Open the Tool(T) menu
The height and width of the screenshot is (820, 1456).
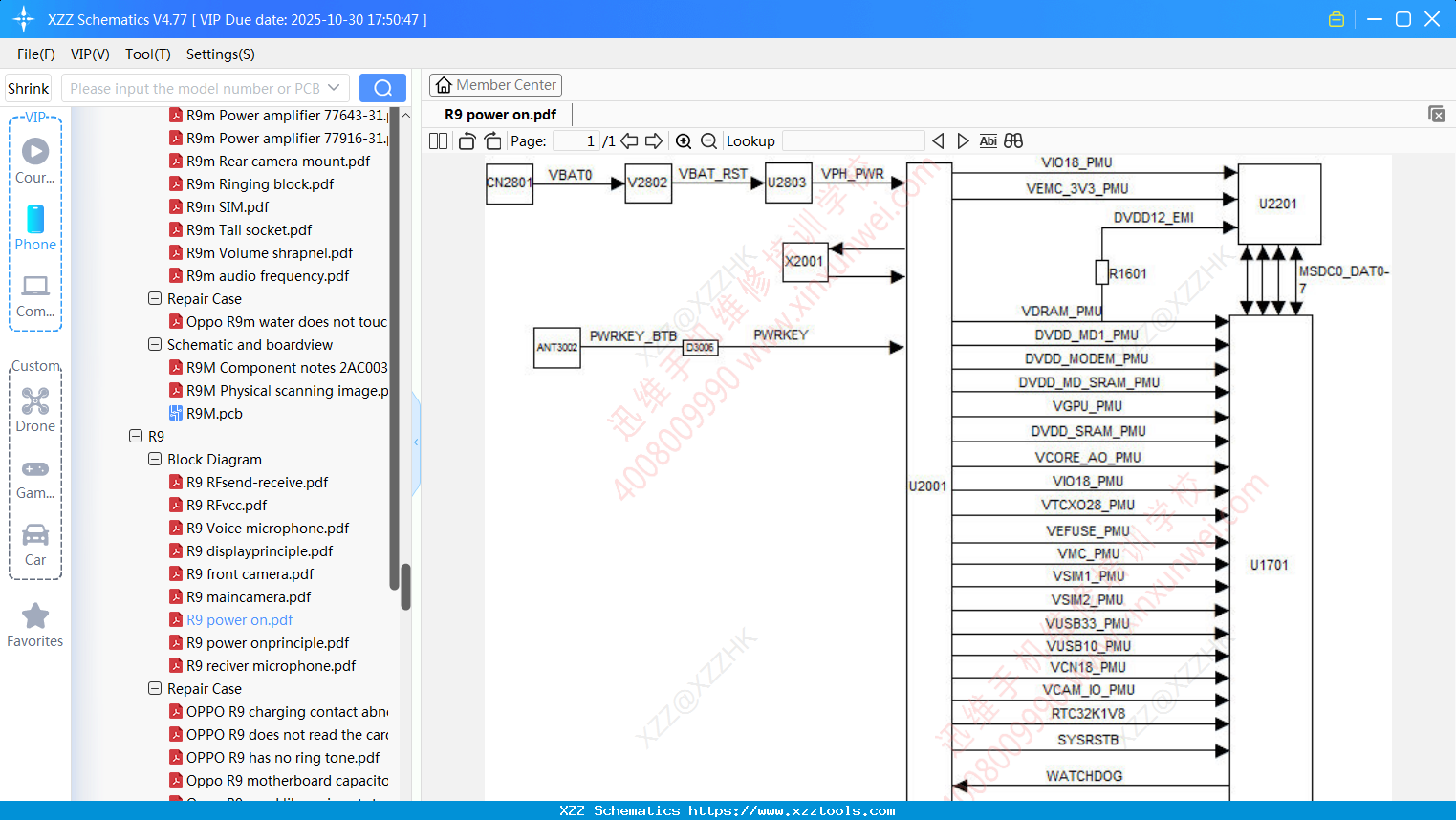pyautogui.click(x=148, y=54)
